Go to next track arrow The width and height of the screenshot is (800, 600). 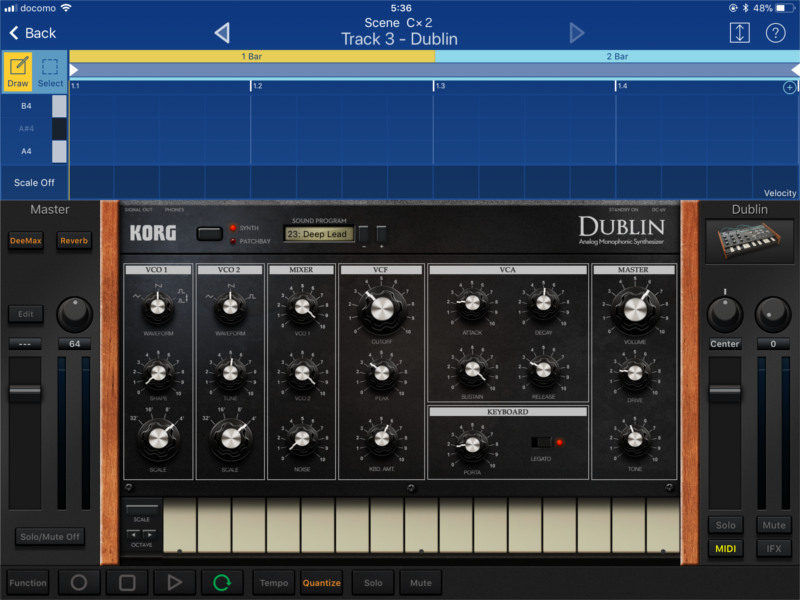(x=577, y=33)
